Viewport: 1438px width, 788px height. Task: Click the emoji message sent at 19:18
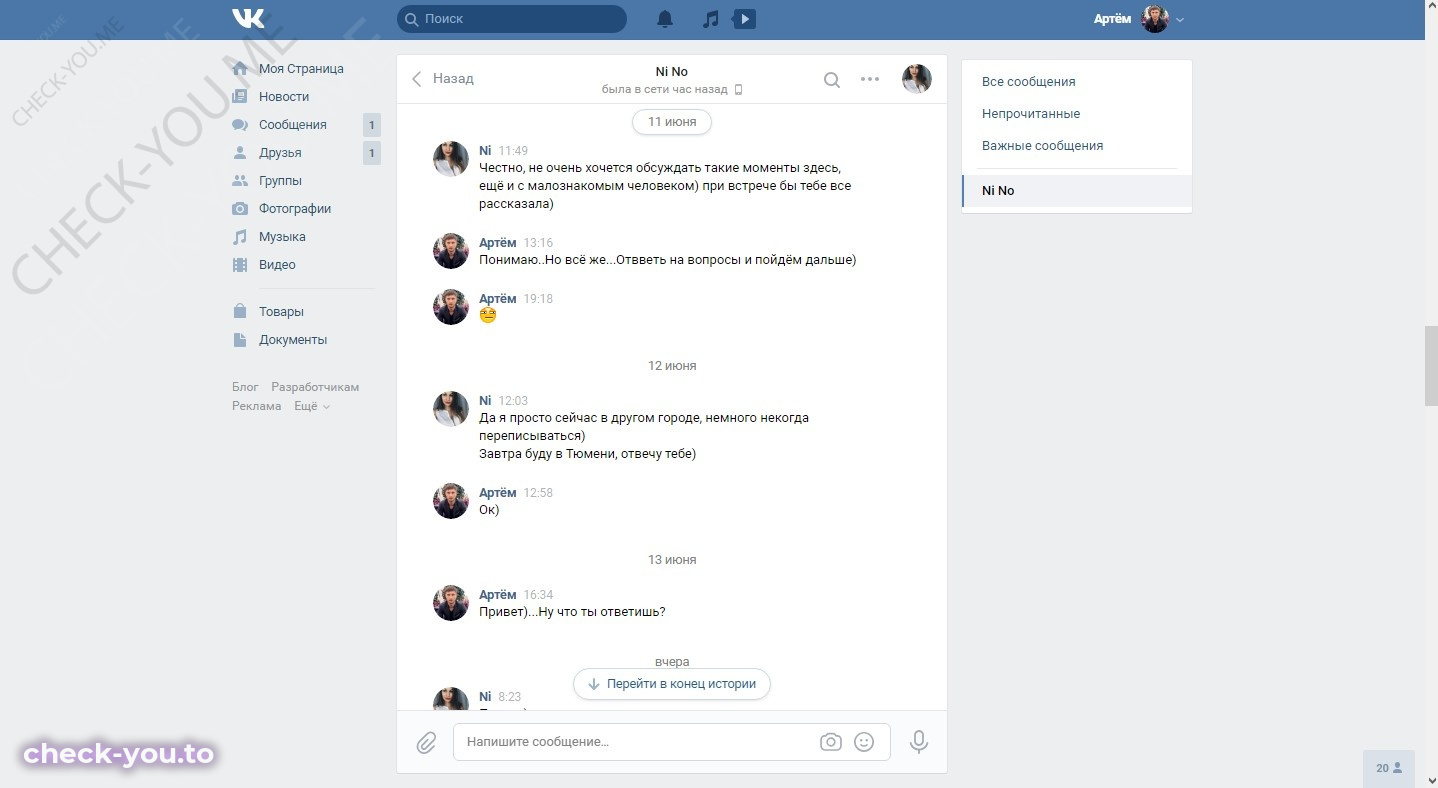click(x=488, y=315)
